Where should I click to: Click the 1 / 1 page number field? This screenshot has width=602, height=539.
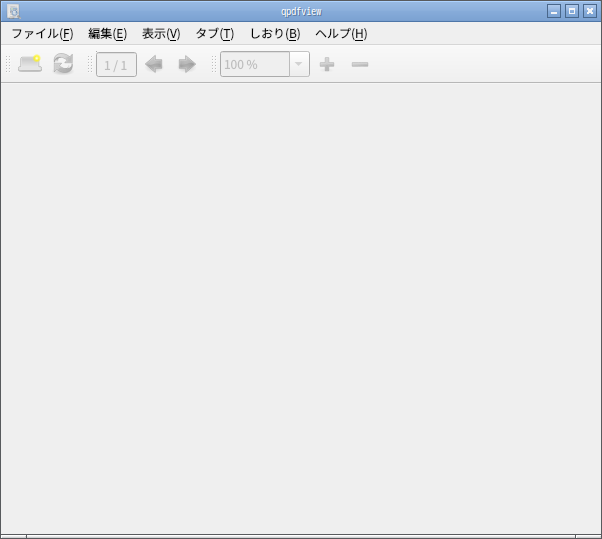tap(116, 64)
